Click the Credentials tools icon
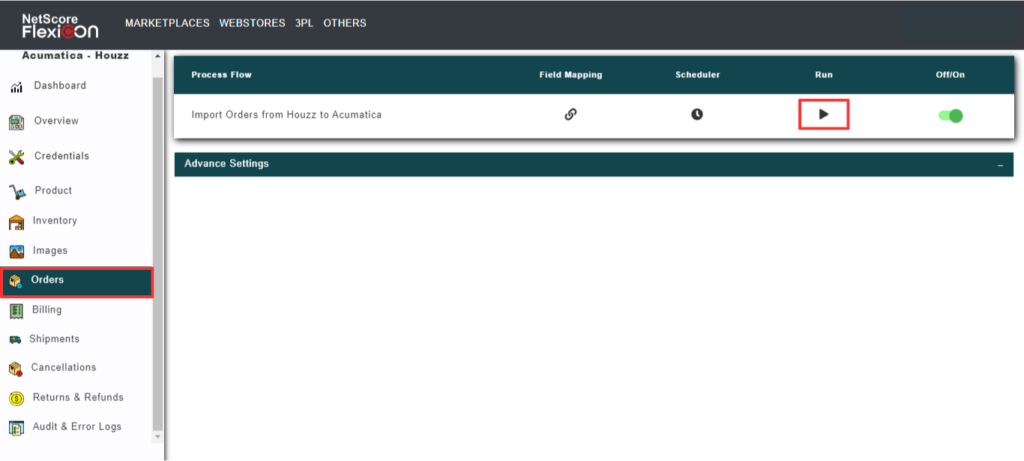 [17, 157]
